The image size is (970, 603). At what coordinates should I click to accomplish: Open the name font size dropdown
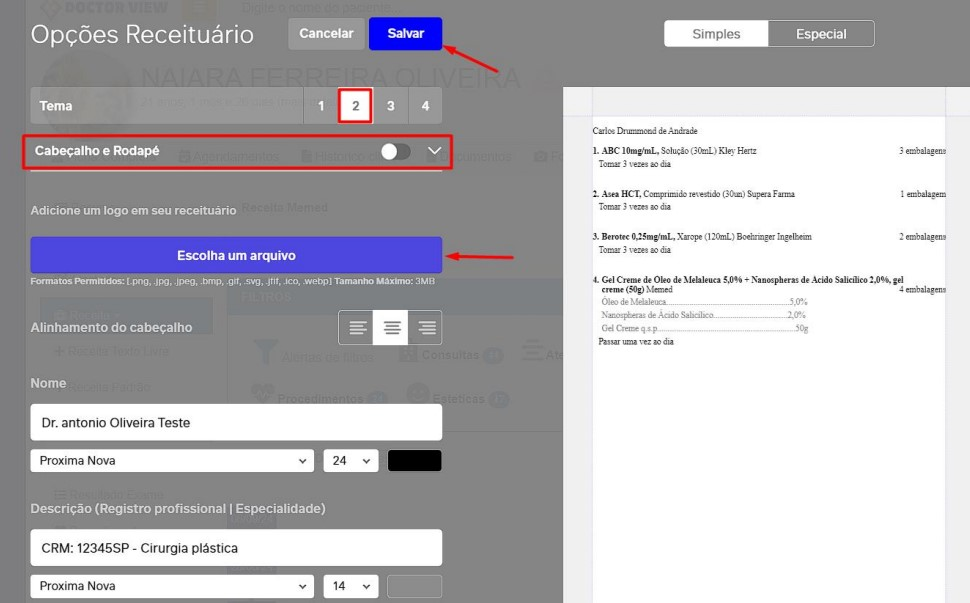[x=351, y=461]
